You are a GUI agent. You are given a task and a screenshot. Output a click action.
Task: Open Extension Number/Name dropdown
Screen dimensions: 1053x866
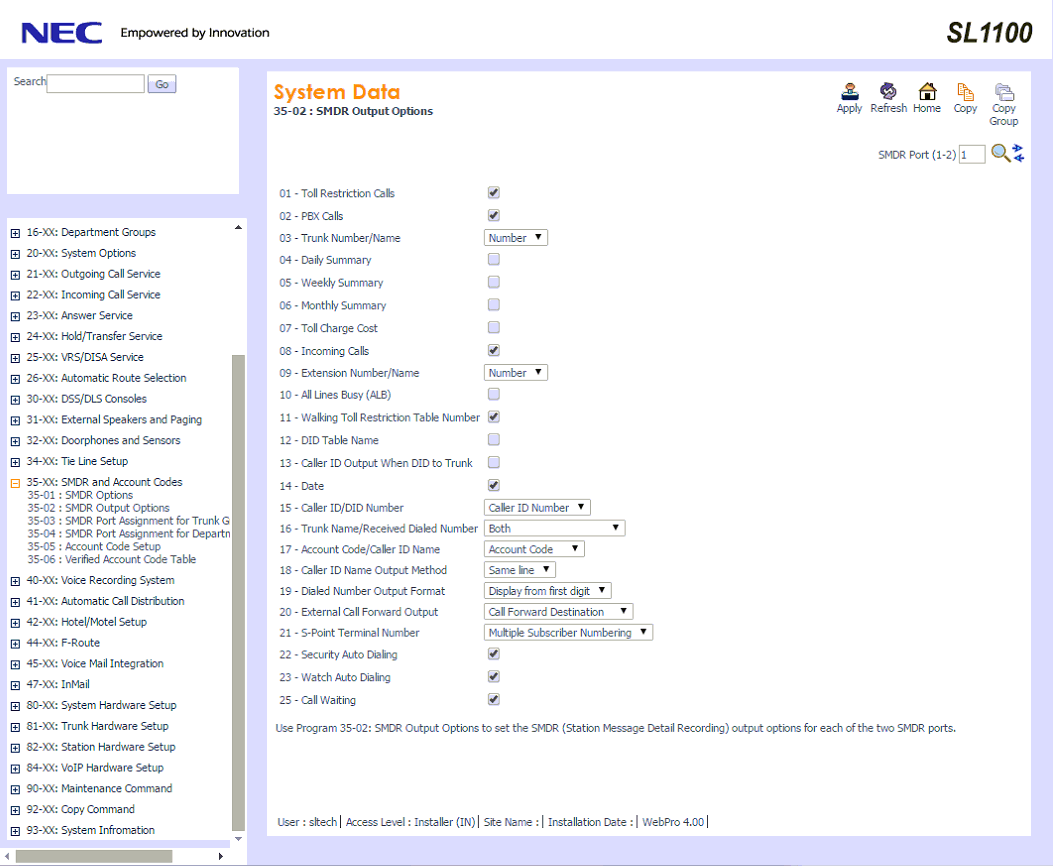point(516,373)
